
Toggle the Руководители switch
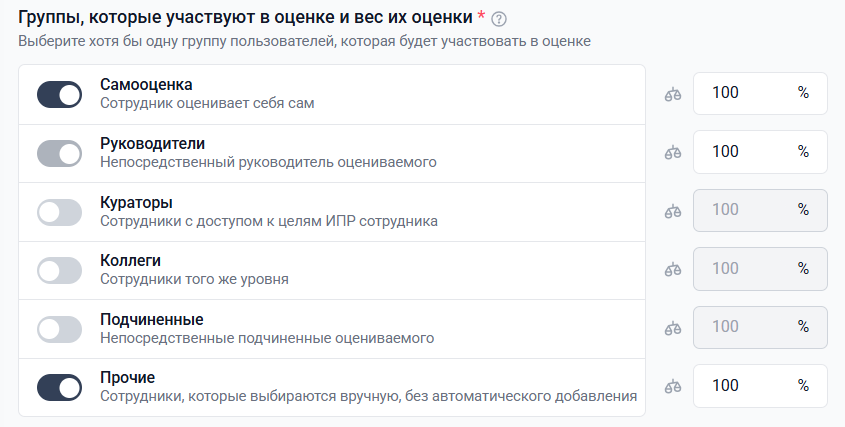[59, 153]
